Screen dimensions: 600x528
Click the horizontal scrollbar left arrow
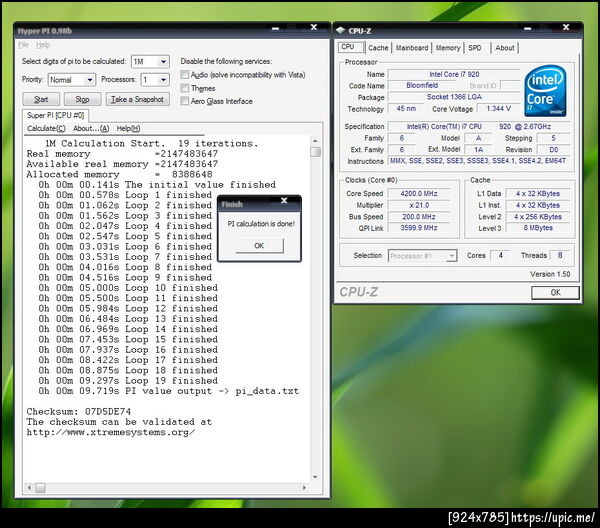pos(29,488)
